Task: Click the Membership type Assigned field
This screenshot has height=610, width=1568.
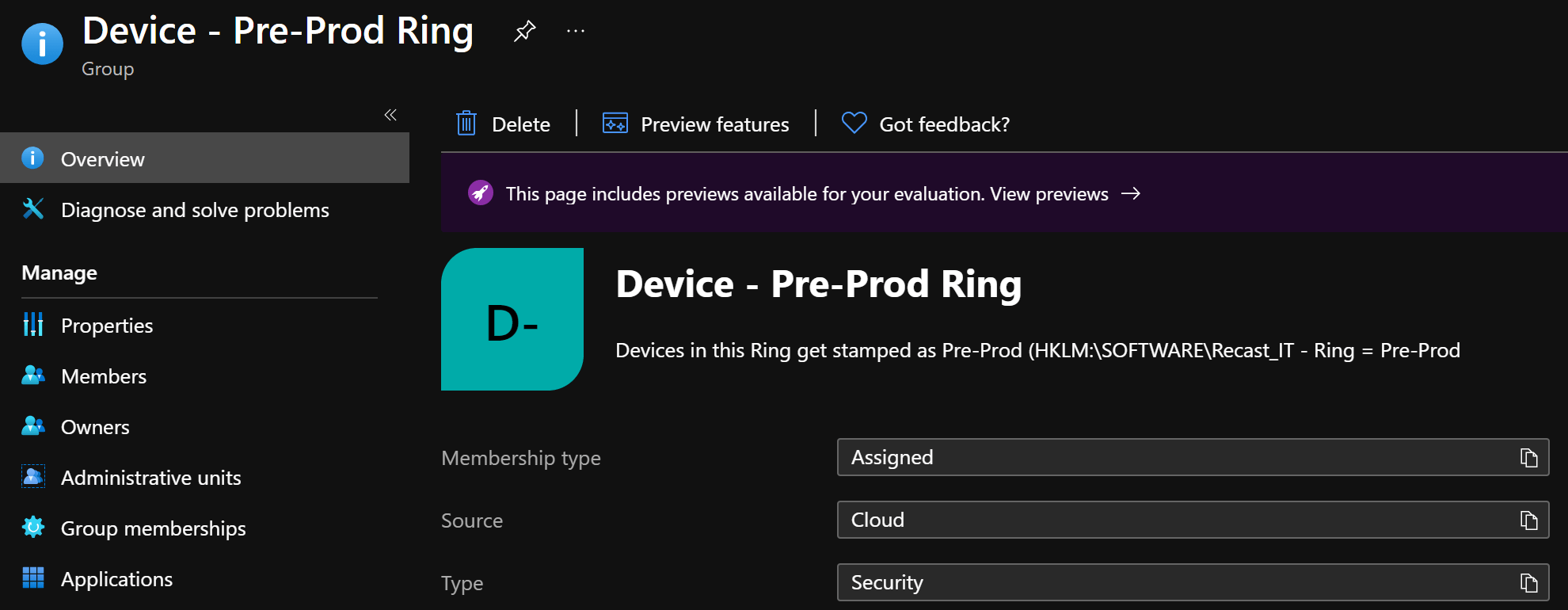Action: pyautogui.click(x=1172, y=458)
